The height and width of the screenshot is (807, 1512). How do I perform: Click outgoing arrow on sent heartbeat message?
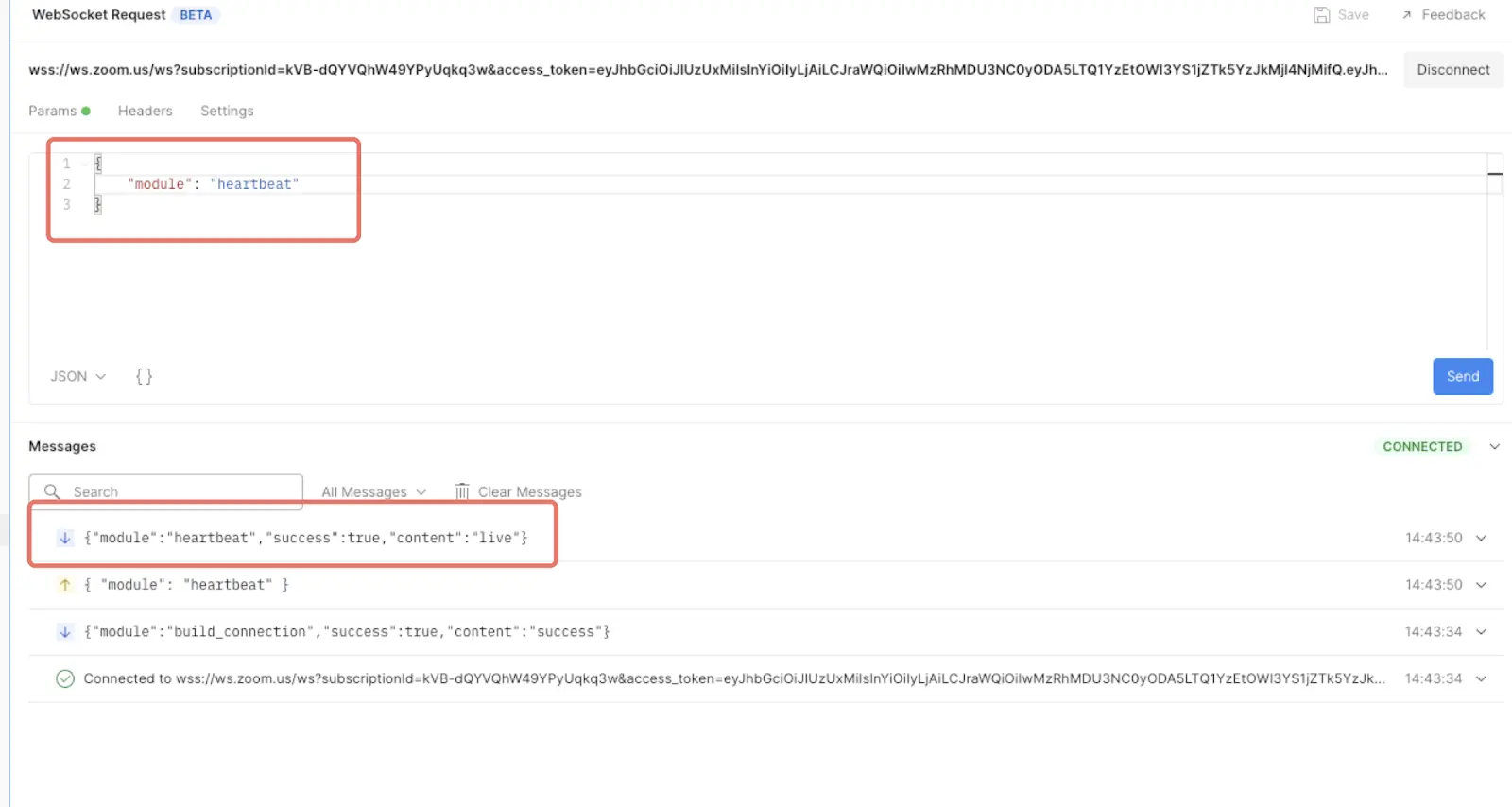point(65,585)
